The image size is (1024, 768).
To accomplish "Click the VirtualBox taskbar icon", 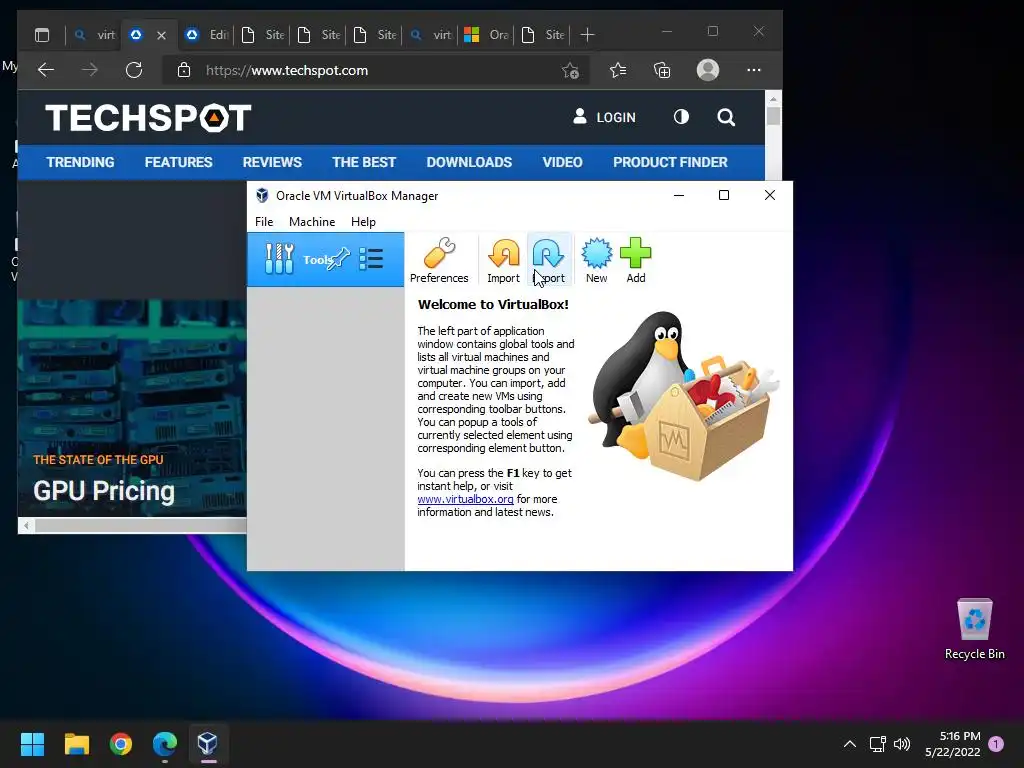I will [x=208, y=744].
